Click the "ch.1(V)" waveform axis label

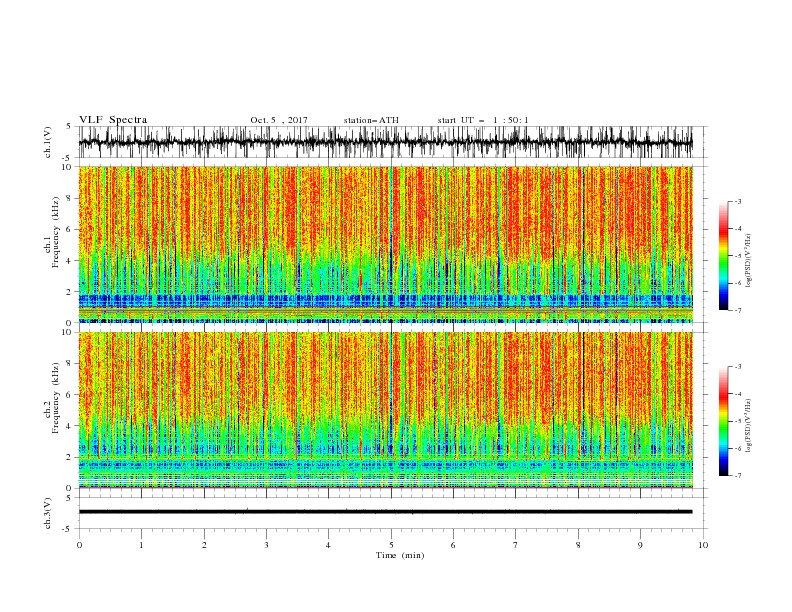point(48,142)
